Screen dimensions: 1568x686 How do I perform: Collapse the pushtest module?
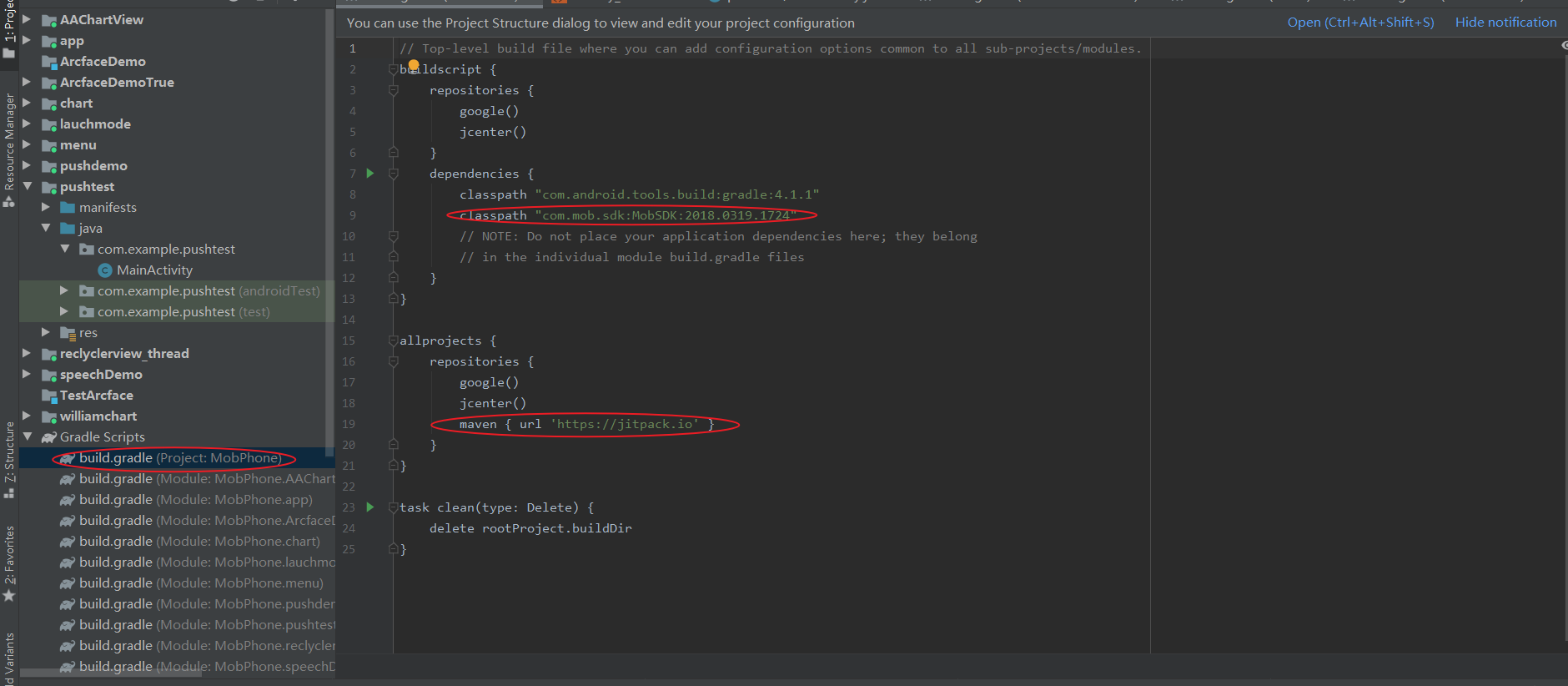tap(27, 186)
